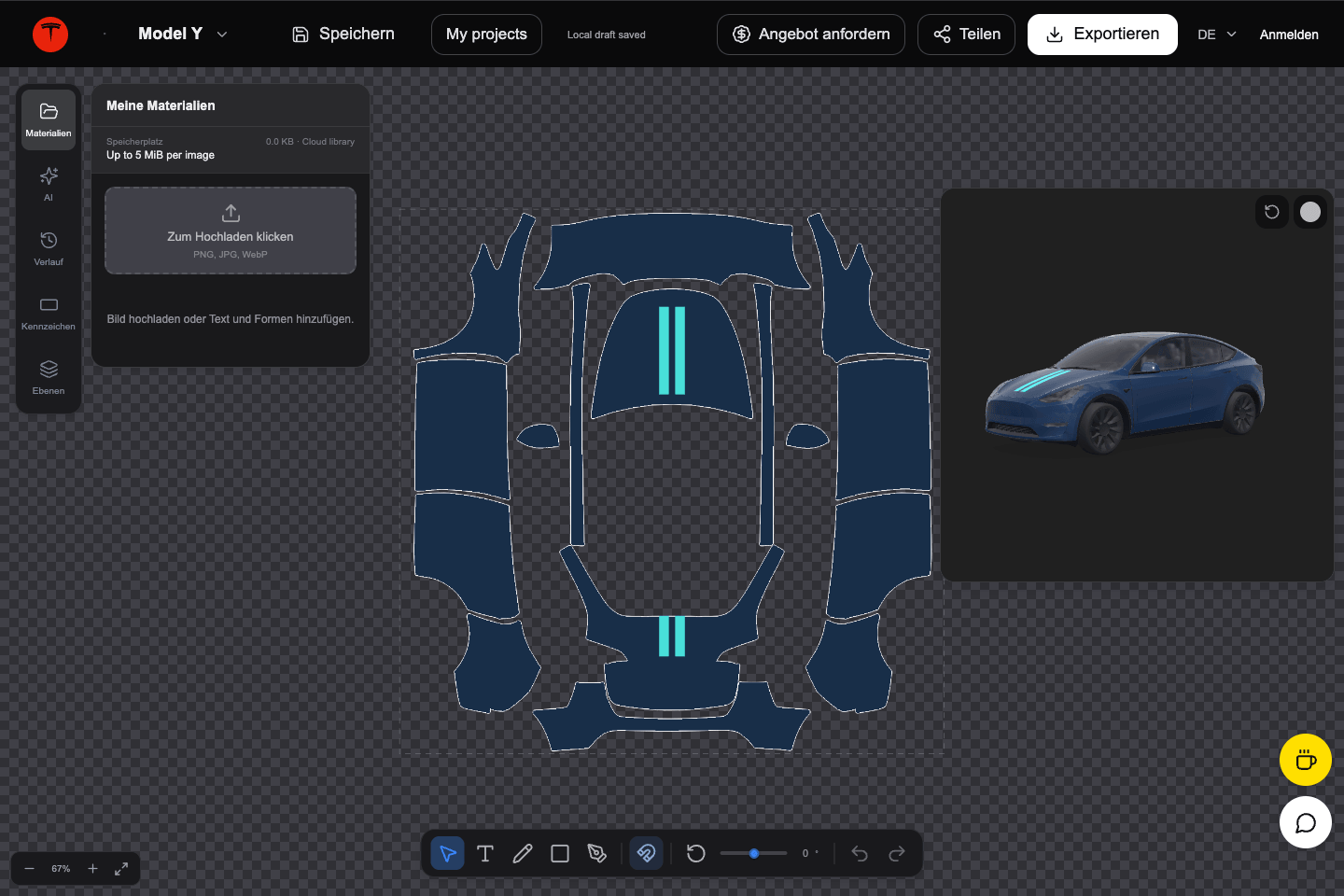
Task: Click the yellow coffee cup button
Action: 1306,760
